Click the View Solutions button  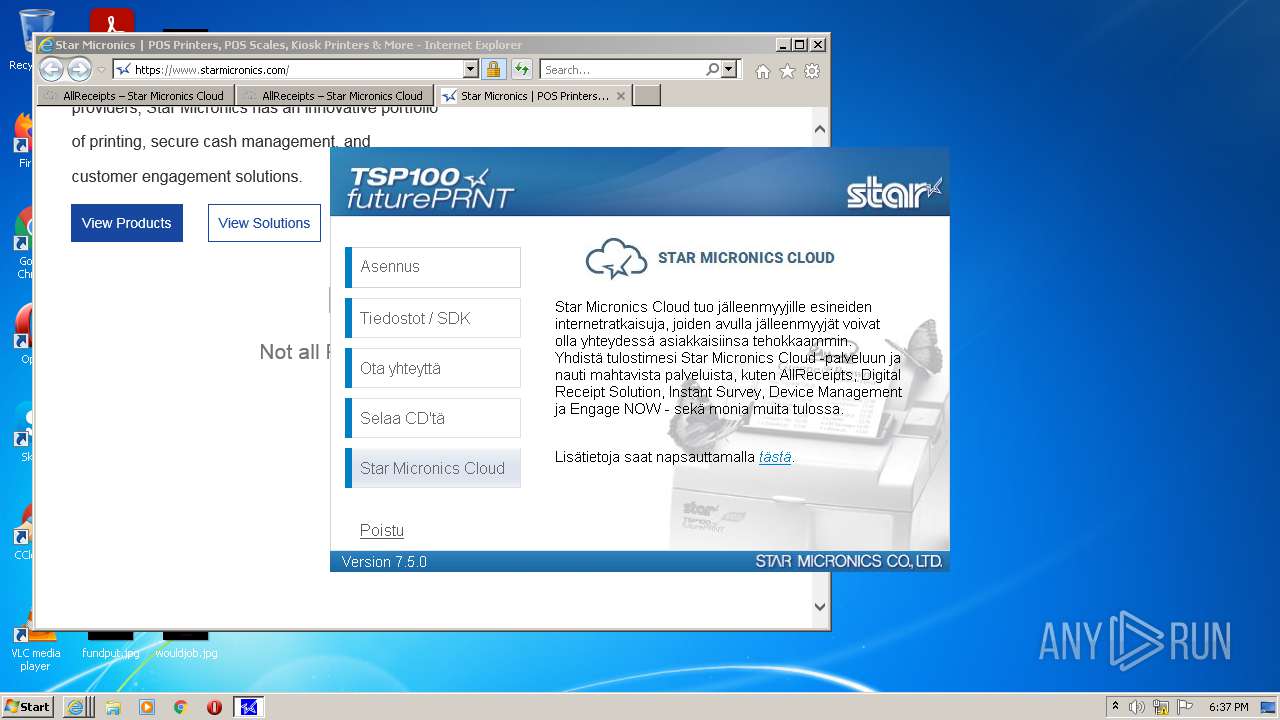pyautogui.click(x=264, y=223)
